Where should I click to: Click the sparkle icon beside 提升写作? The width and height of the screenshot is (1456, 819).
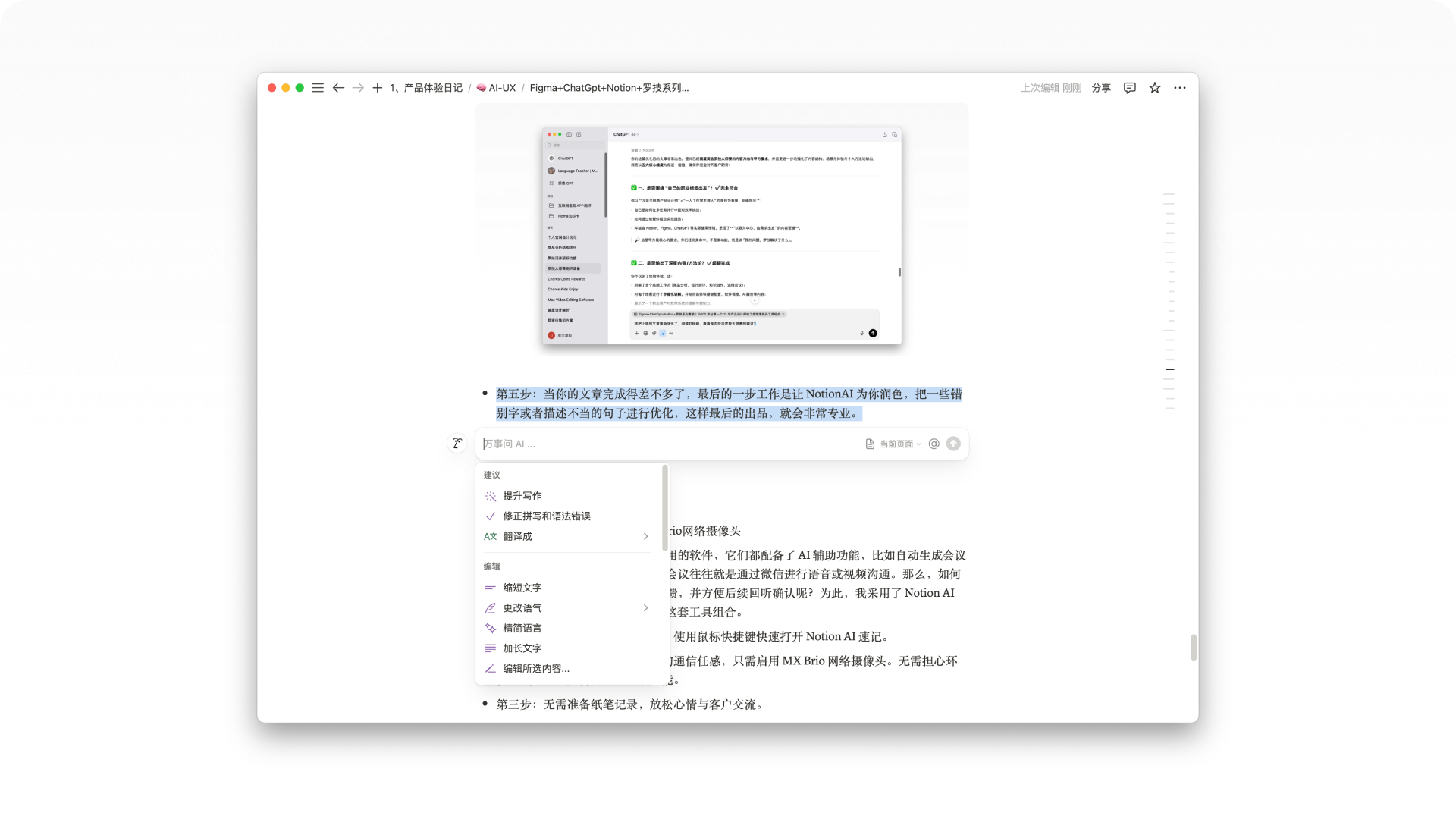(x=491, y=496)
